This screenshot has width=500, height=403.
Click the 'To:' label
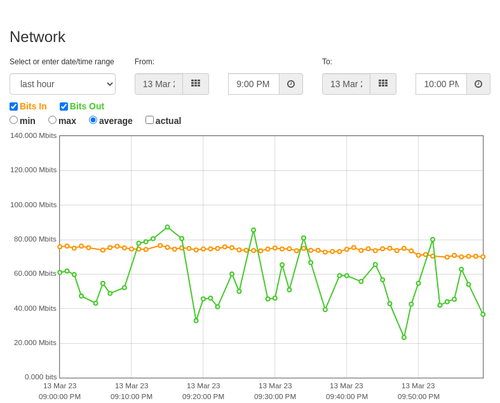pos(327,62)
